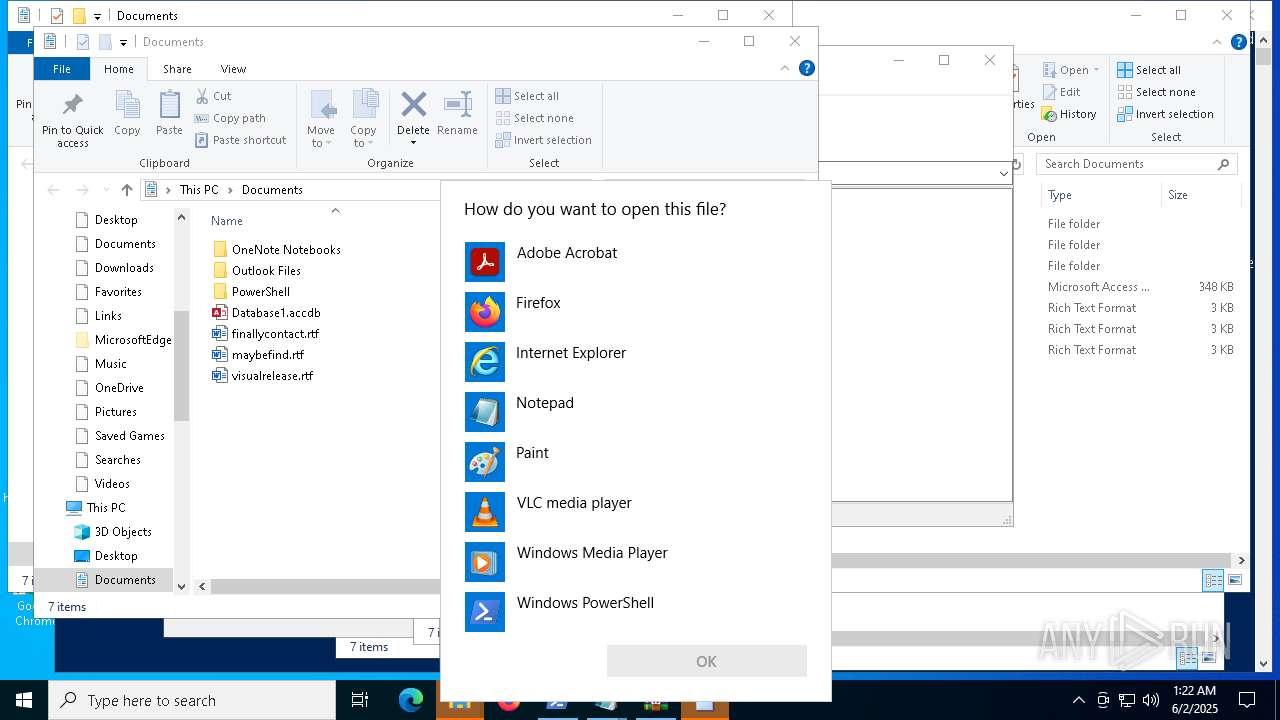Click Edit in the back window ribbon
The image size is (1280, 720).
click(1061, 92)
